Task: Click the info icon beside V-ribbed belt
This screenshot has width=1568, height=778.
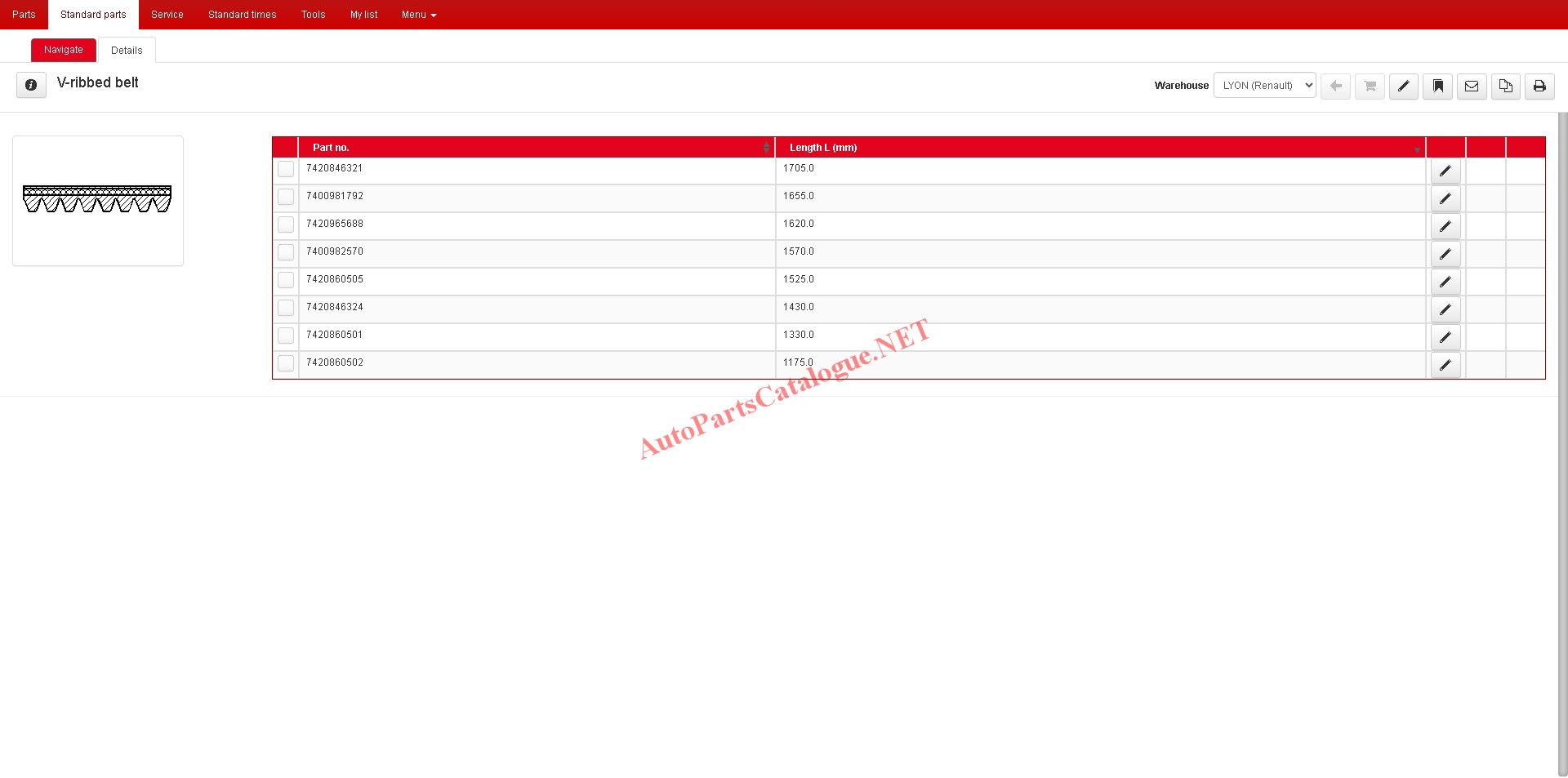Action: 31,85
